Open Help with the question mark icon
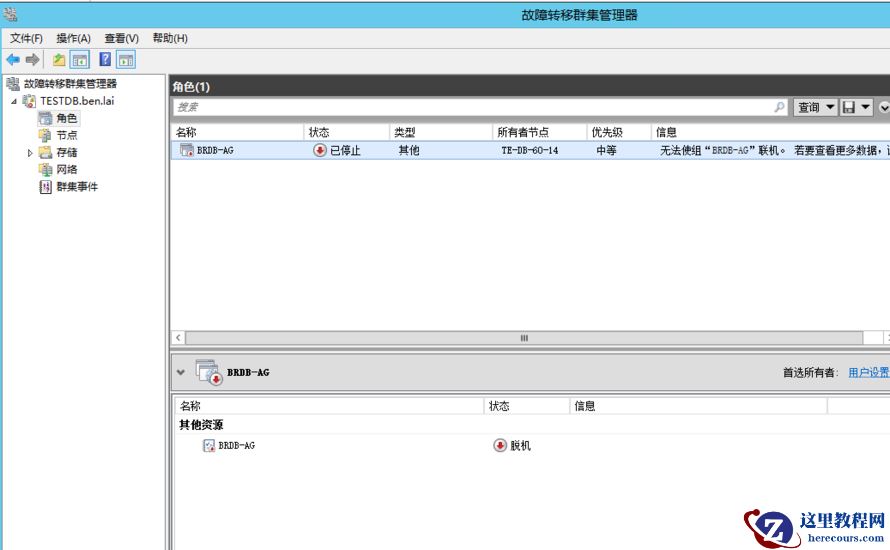 tap(105, 59)
